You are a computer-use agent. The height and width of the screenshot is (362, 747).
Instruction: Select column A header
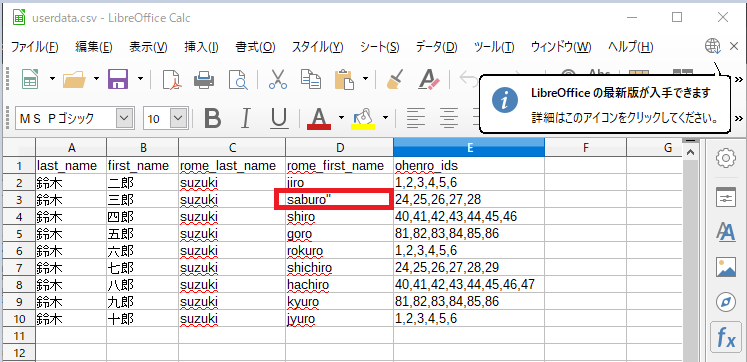[71, 148]
